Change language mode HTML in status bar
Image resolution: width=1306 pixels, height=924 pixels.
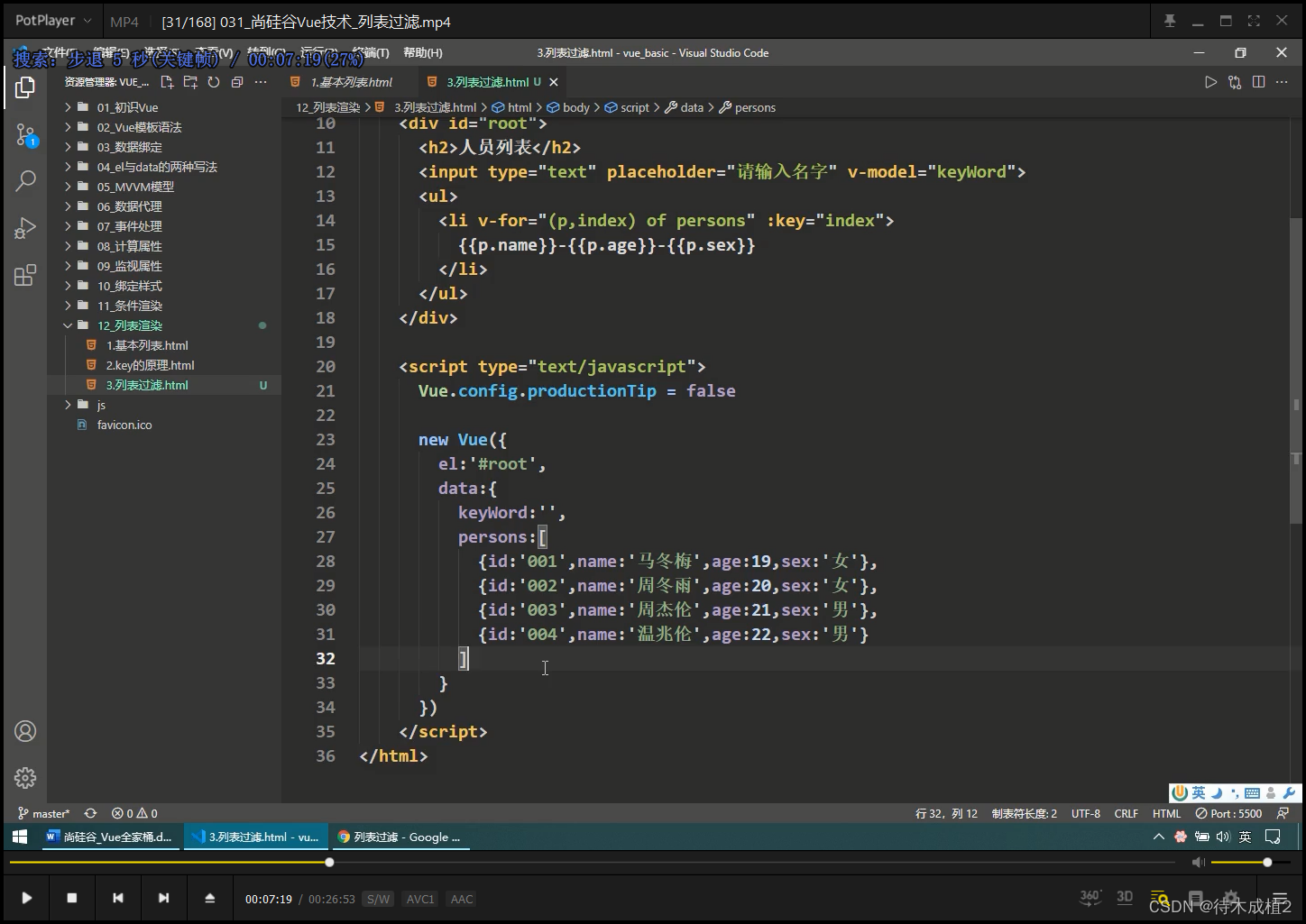1166,813
